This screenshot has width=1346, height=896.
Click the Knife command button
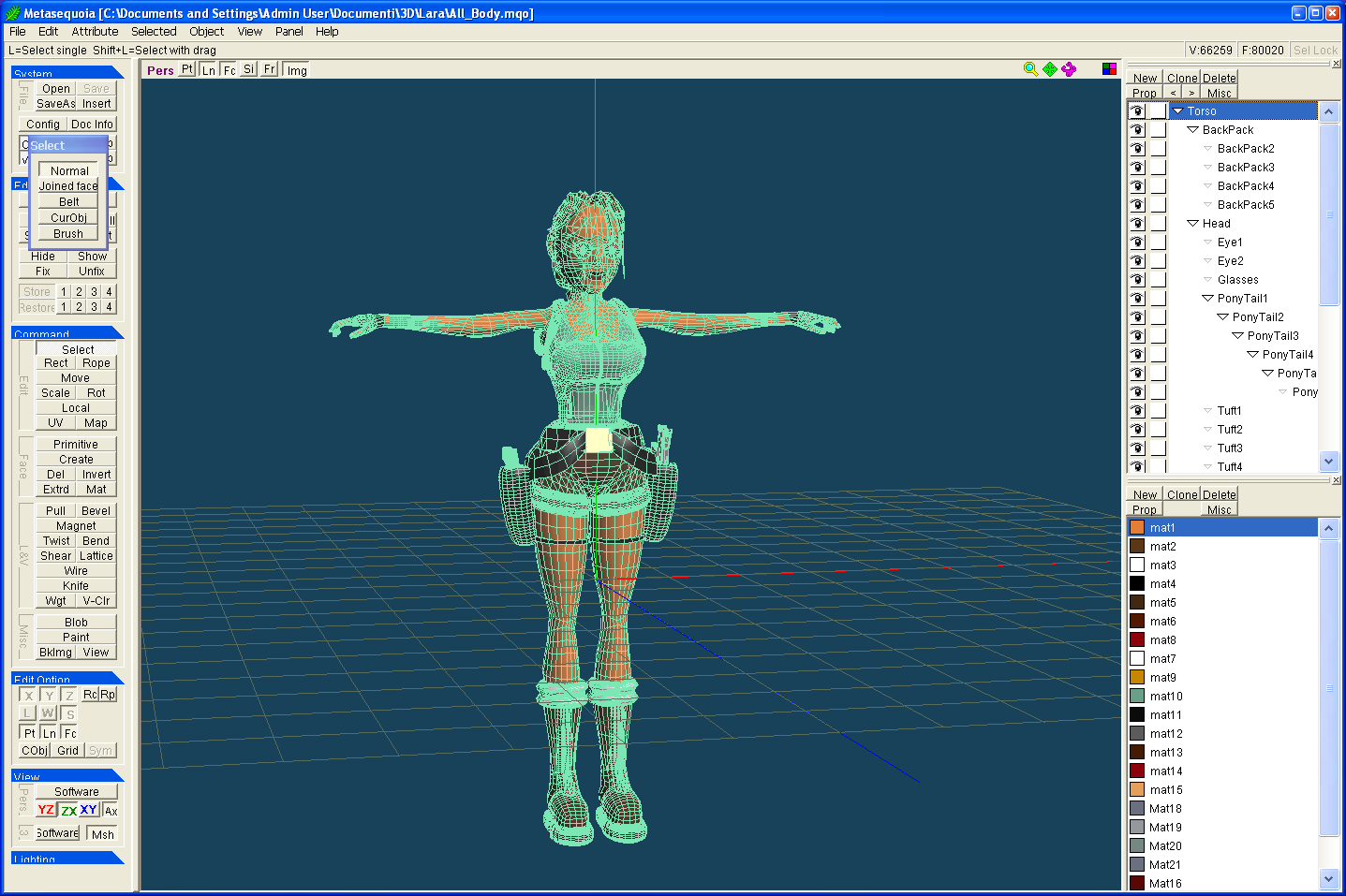pos(76,586)
